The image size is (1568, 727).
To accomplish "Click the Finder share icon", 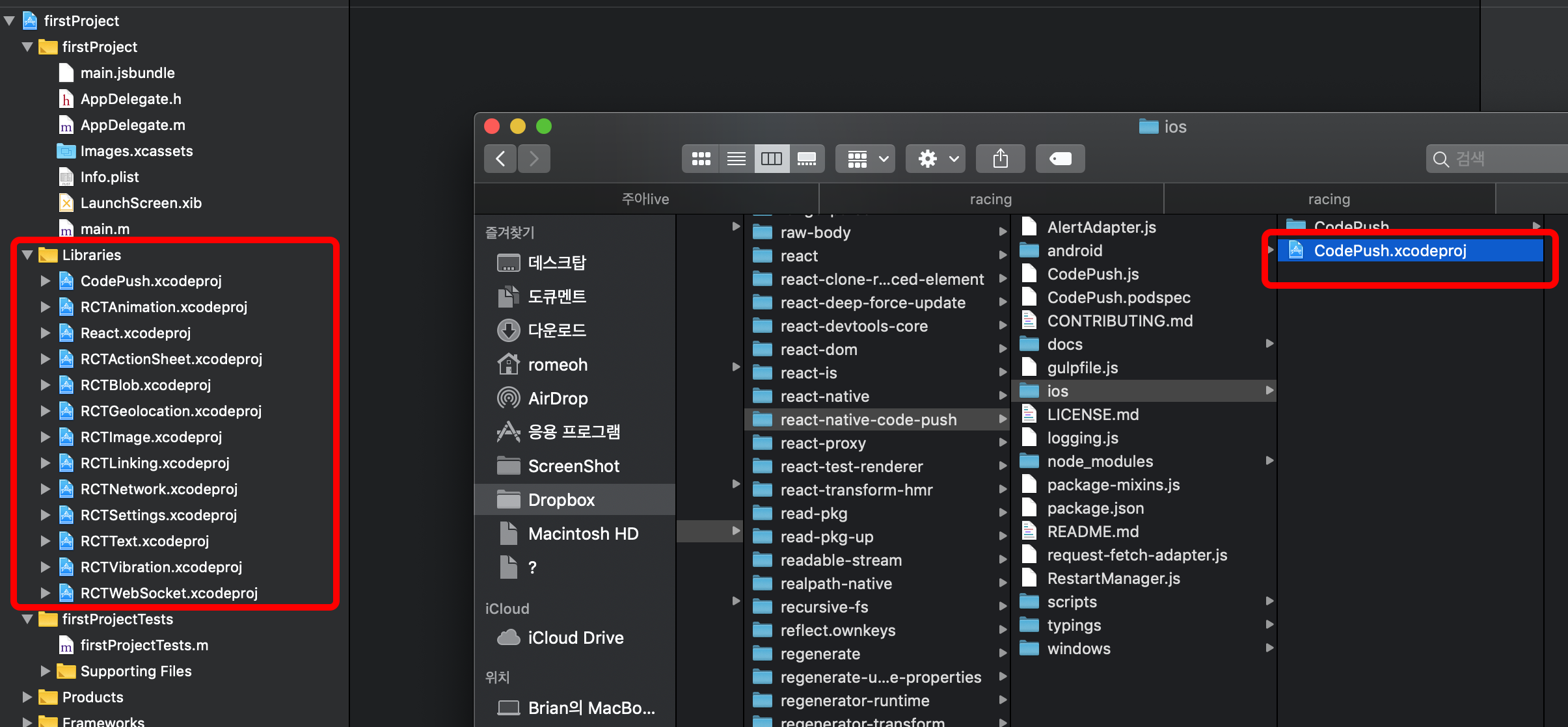I will point(1000,159).
